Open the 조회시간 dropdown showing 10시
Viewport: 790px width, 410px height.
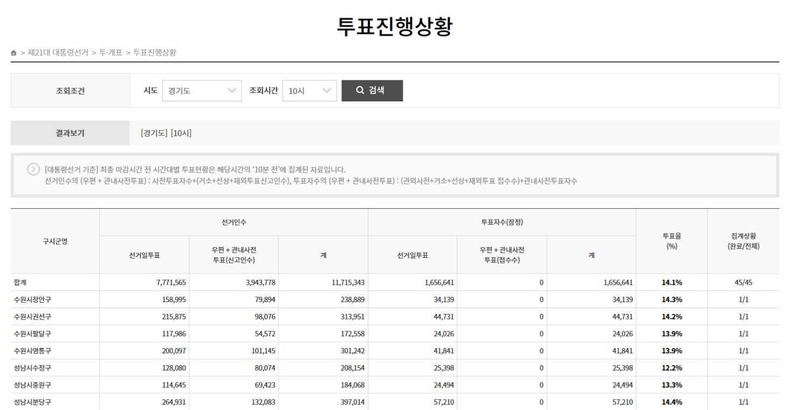coord(309,91)
